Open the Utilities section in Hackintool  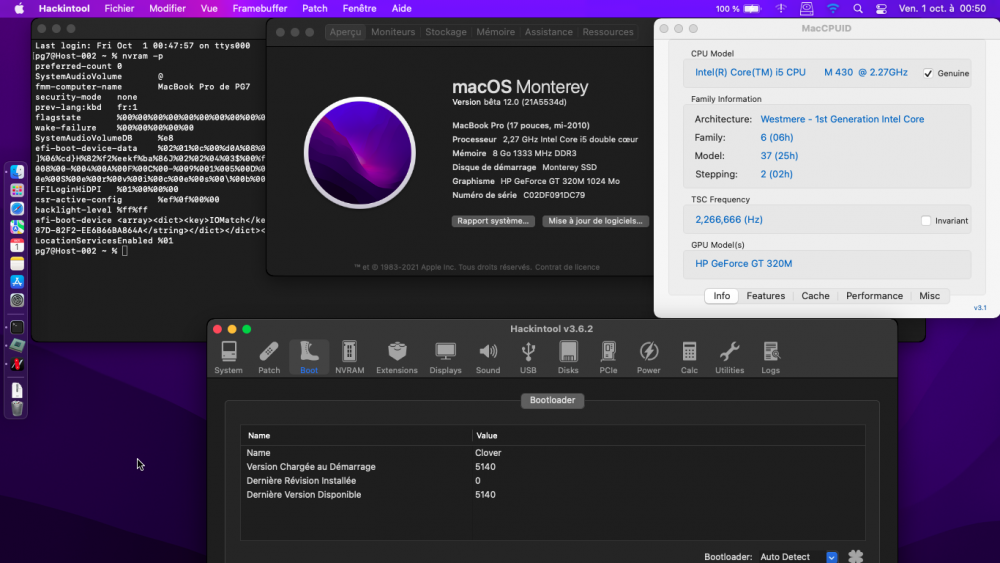[x=730, y=357]
